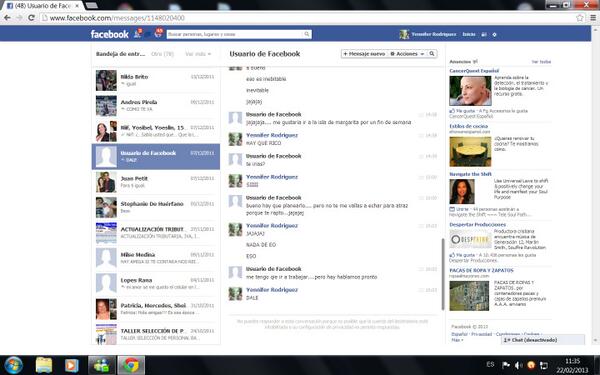
Task: Open the Acciones dropdown
Action: [x=407, y=54]
